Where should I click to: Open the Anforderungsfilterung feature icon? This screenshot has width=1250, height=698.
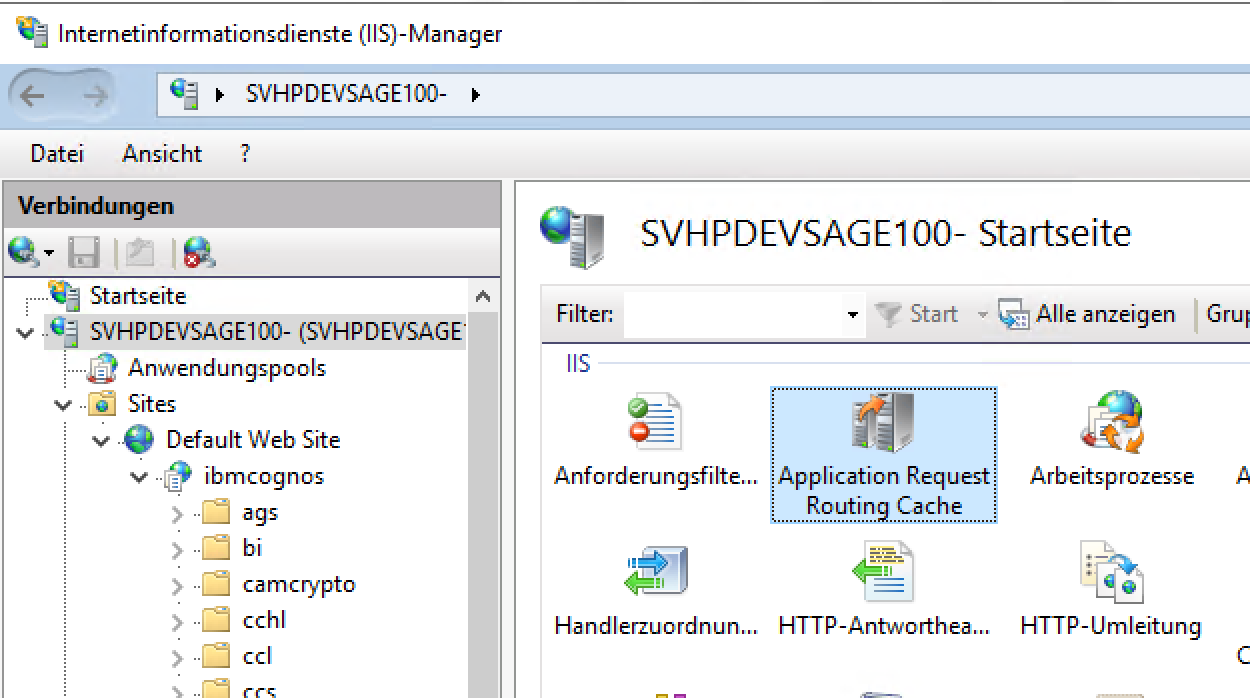point(655,442)
